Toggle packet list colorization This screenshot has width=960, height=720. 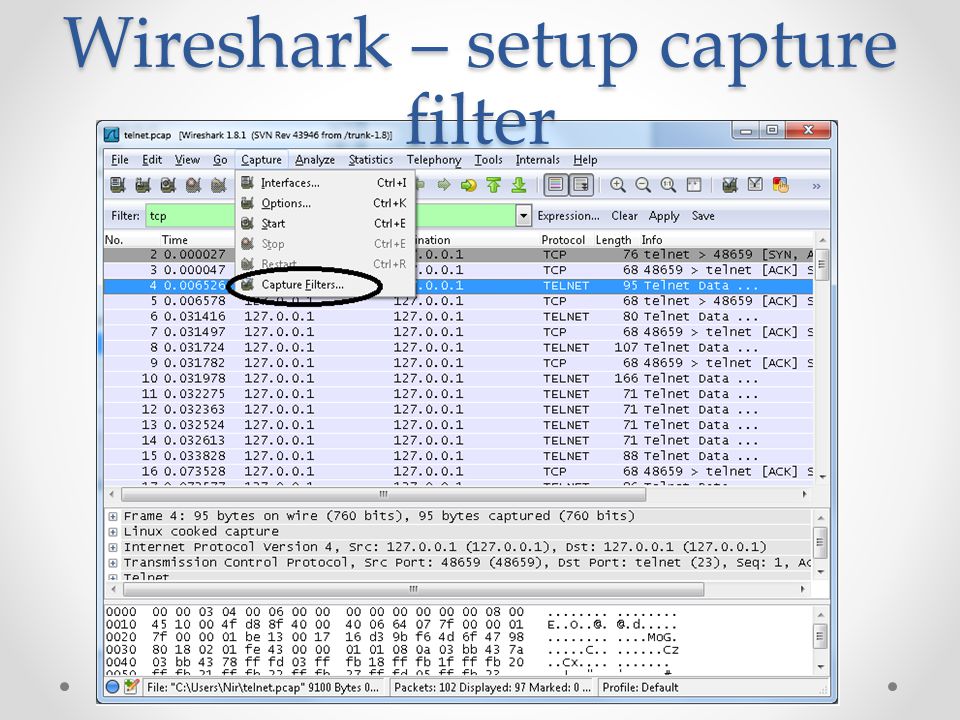pos(555,184)
